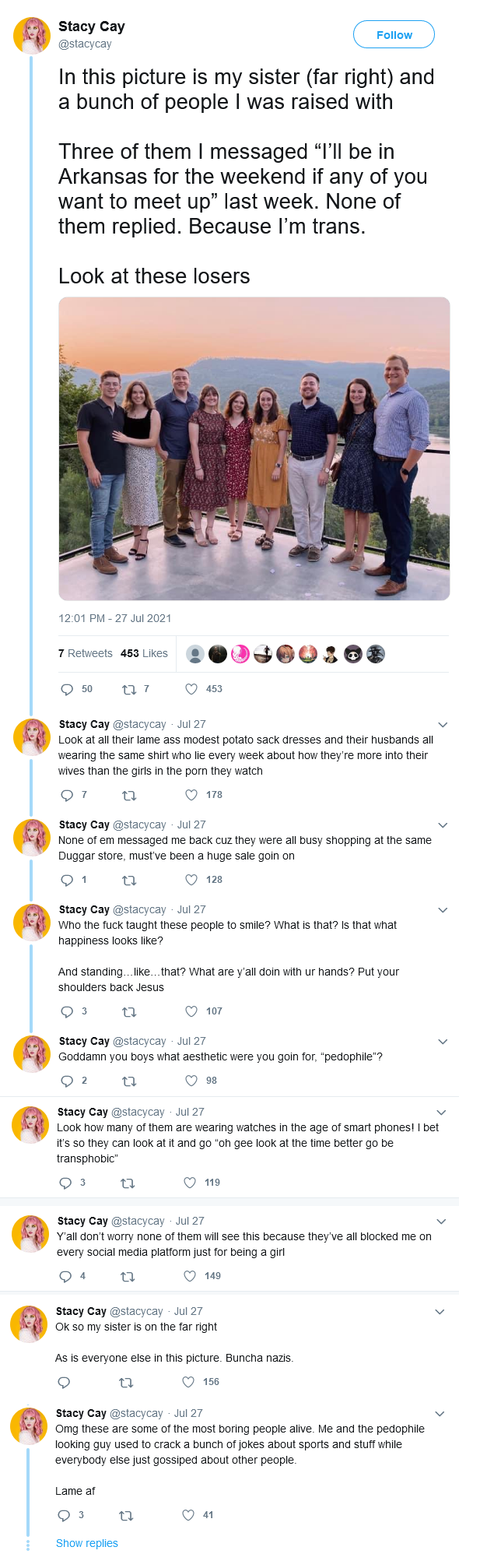The width and height of the screenshot is (480, 1568).
Task: Like the 'Buncha nazis' tweet with 156 likes
Action: click(188, 1382)
